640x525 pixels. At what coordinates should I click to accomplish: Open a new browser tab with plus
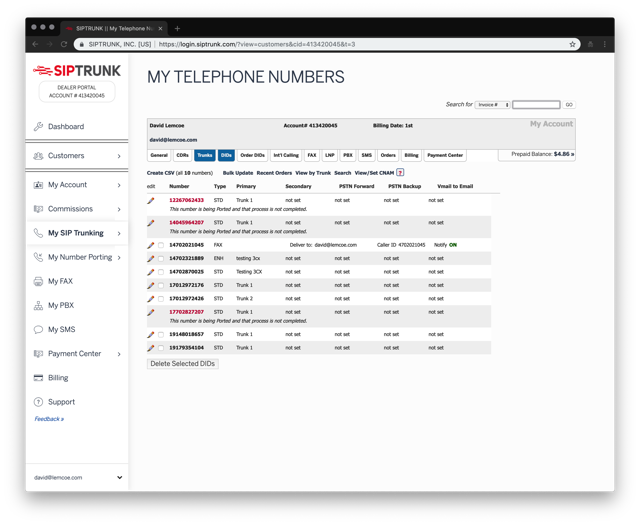177,29
